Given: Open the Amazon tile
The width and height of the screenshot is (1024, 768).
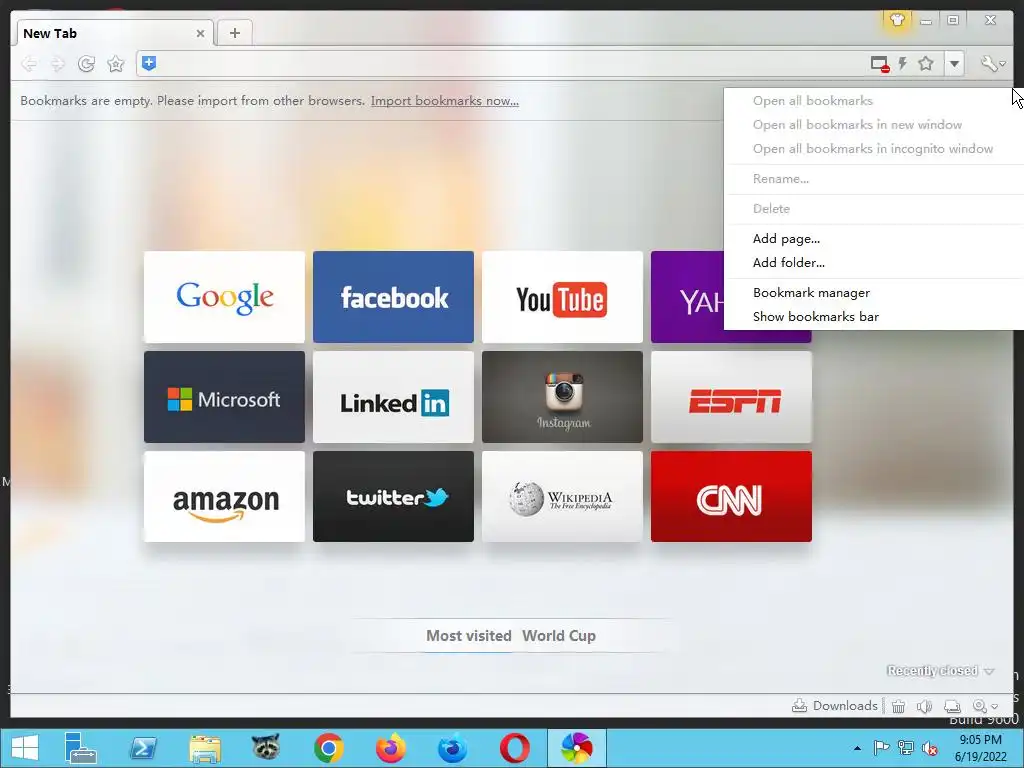Looking at the screenshot, I should 224,496.
